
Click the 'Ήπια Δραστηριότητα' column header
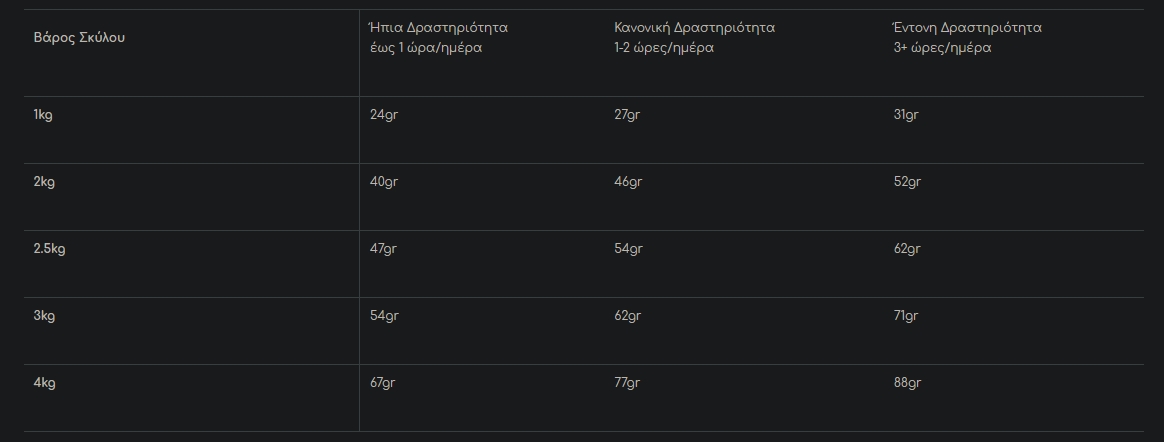(x=439, y=28)
